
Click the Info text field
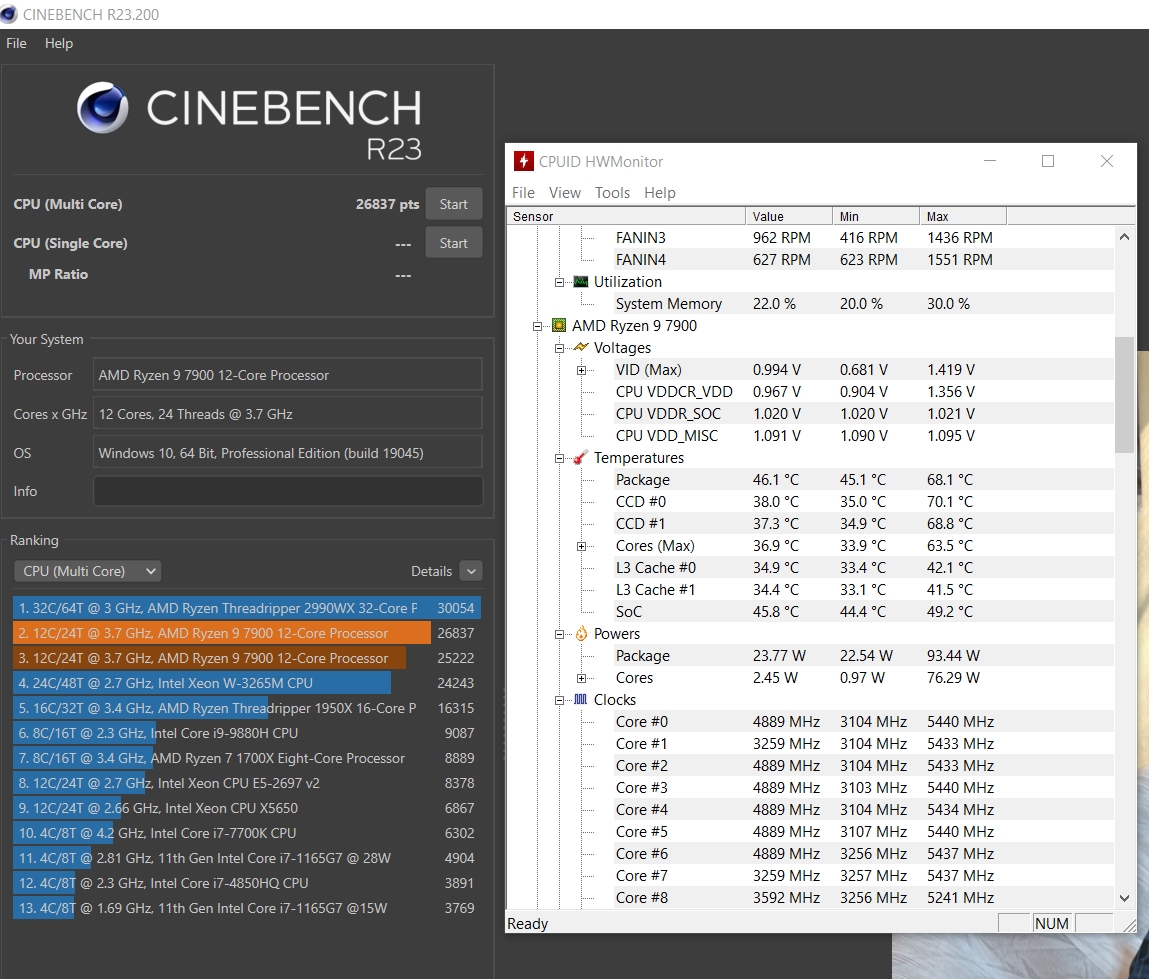click(288, 491)
